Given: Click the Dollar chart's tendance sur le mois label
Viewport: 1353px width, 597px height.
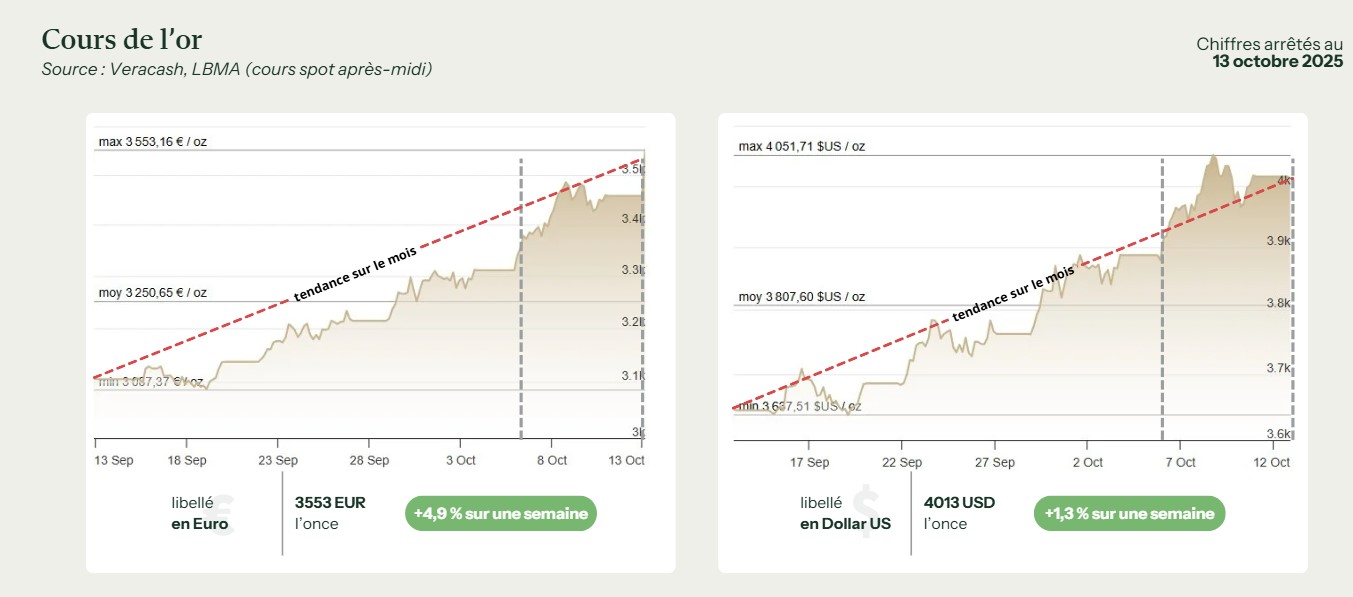Looking at the screenshot, I should coord(1013,294).
